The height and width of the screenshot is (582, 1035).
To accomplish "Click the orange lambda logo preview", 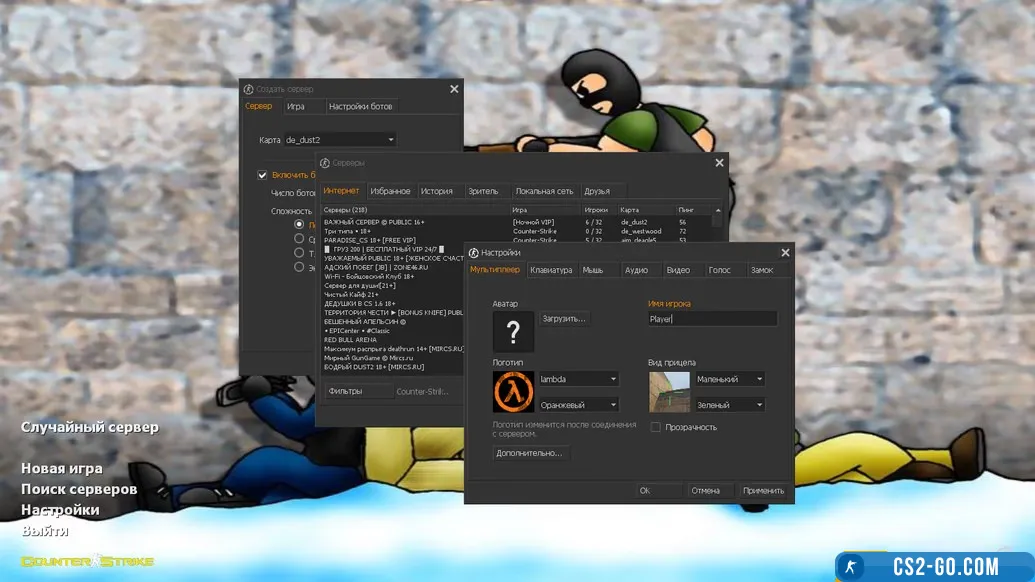I will 513,391.
